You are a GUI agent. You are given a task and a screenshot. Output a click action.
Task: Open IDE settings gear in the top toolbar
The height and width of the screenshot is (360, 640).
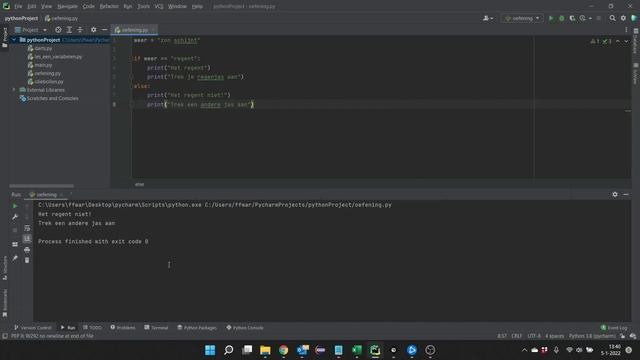point(623,18)
